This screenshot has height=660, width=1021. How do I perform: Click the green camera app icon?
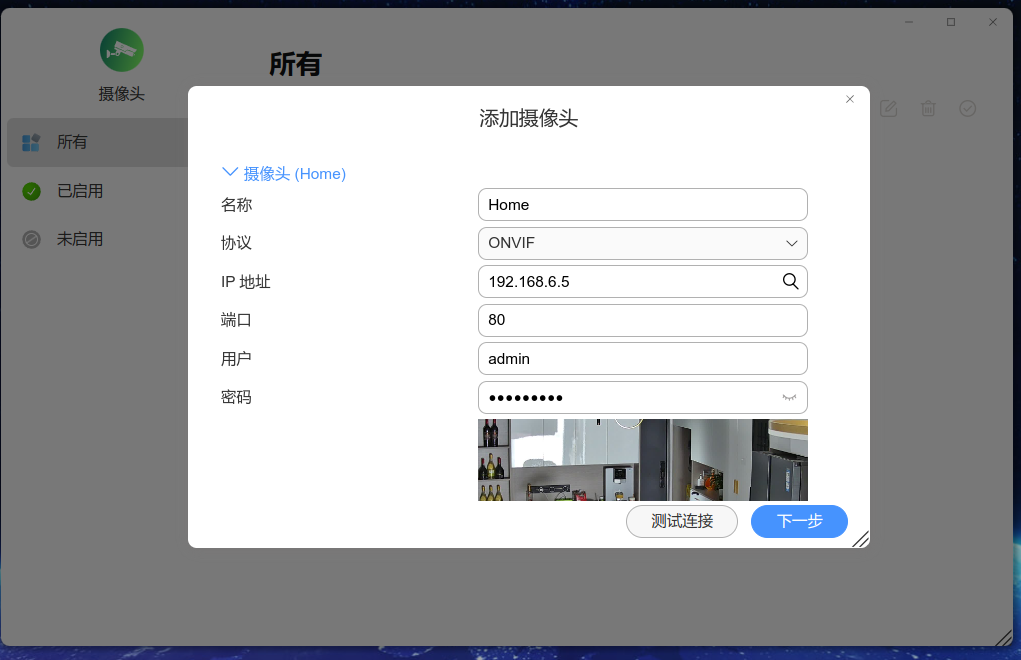pos(122,50)
